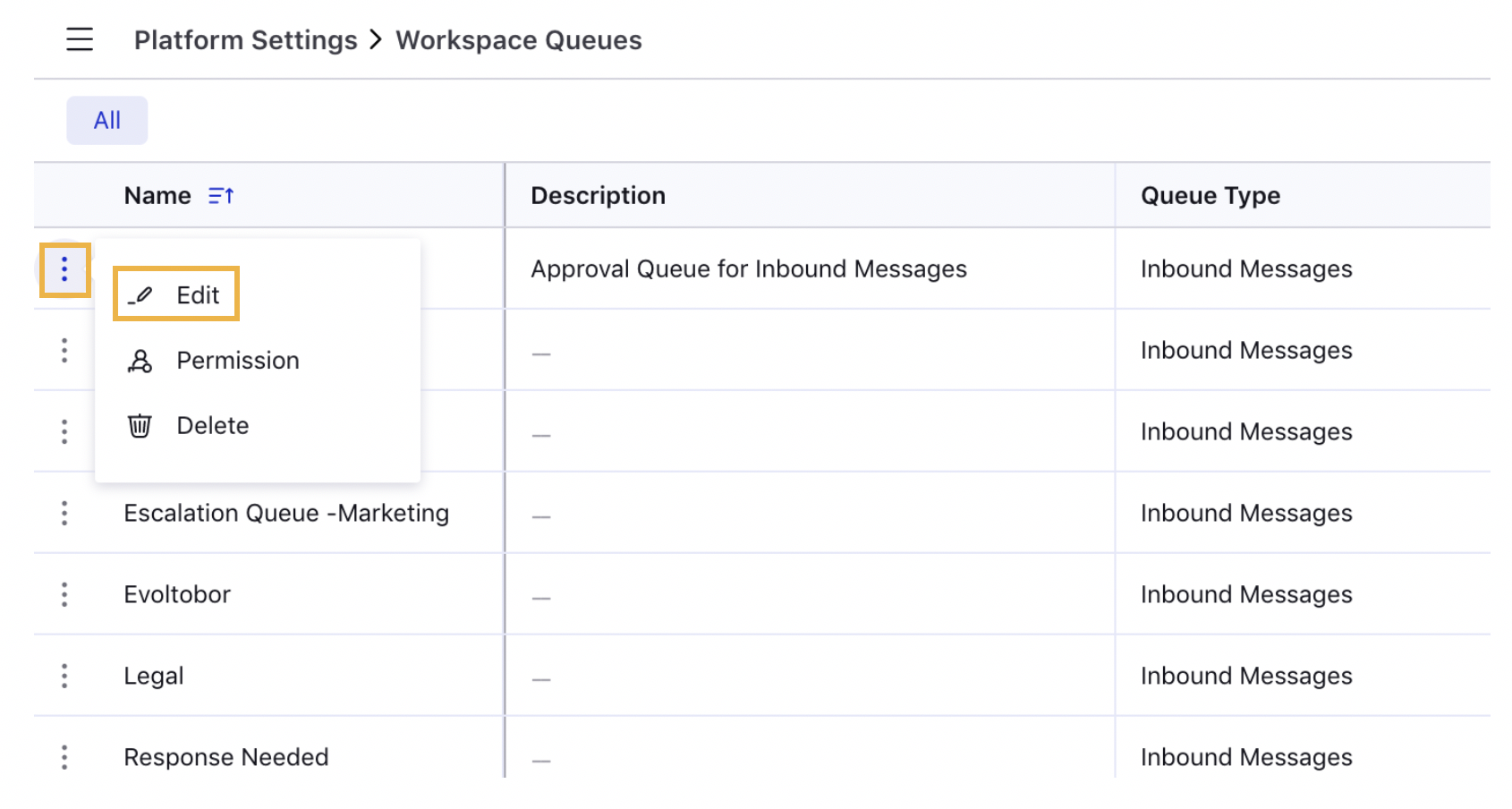The image size is (1512, 809).
Task: Select Edit from the context menu
Action: 198,295
